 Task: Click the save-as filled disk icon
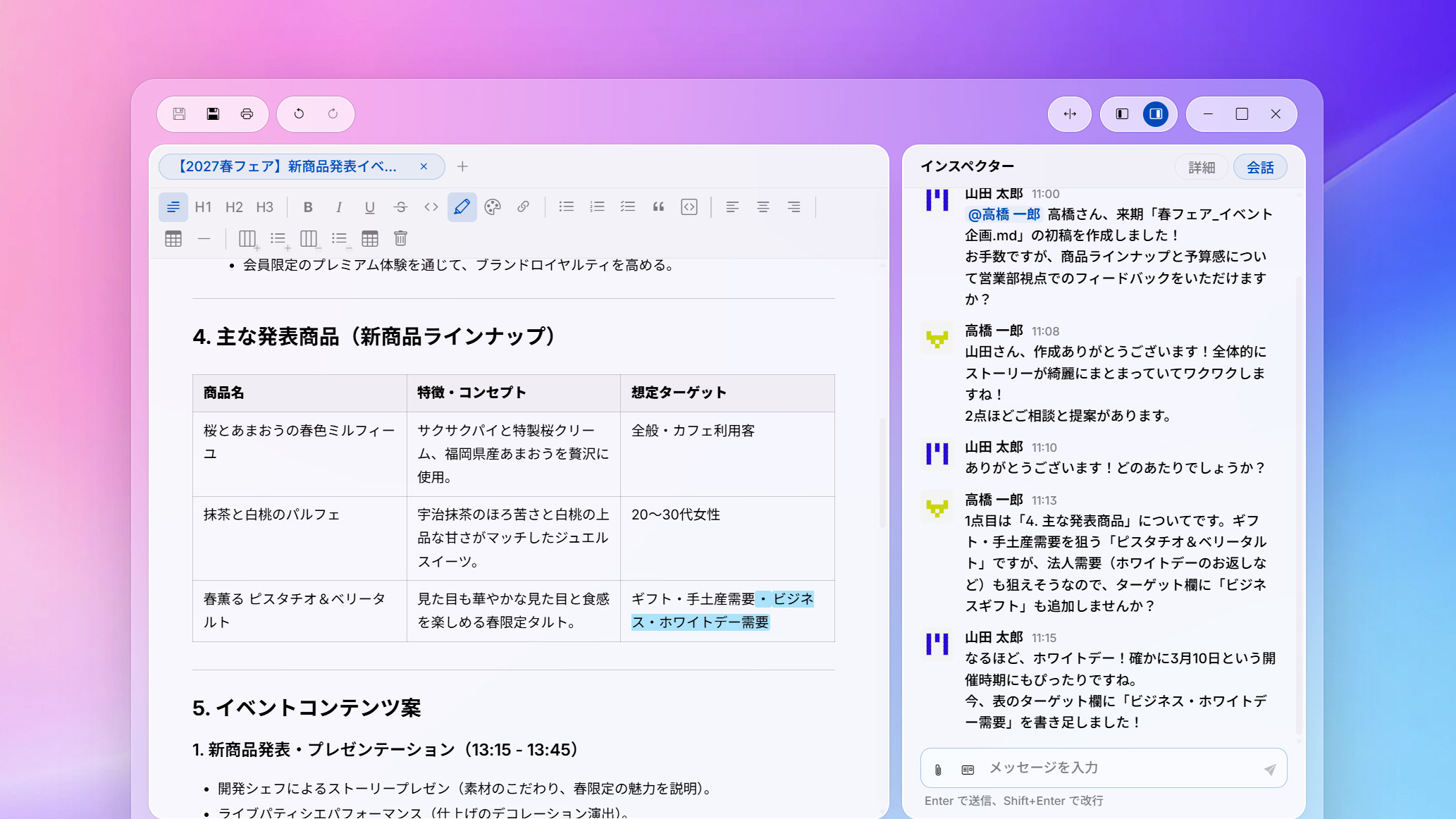click(213, 114)
